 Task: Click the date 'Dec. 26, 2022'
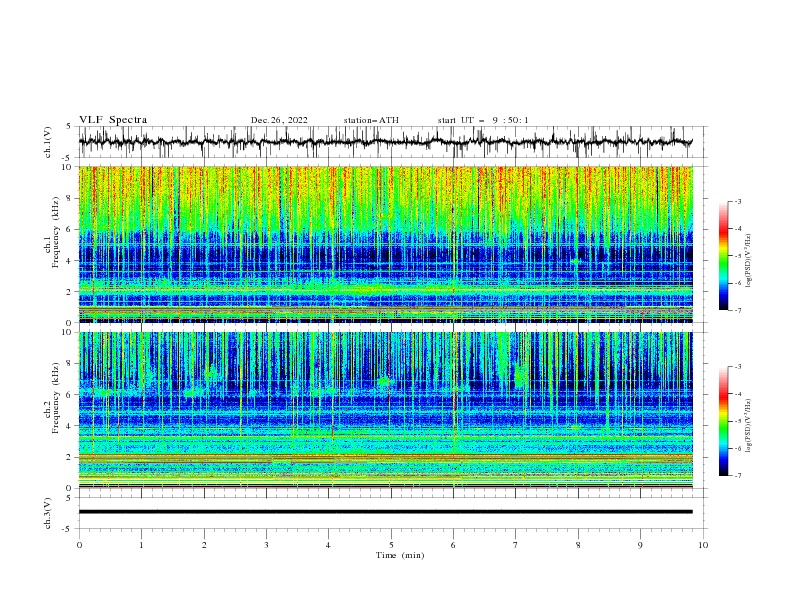(279, 120)
